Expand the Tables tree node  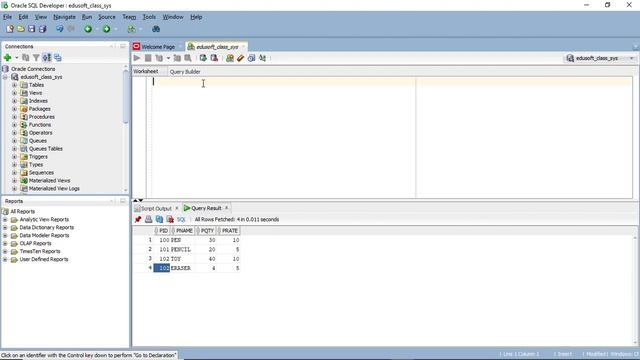[14, 85]
